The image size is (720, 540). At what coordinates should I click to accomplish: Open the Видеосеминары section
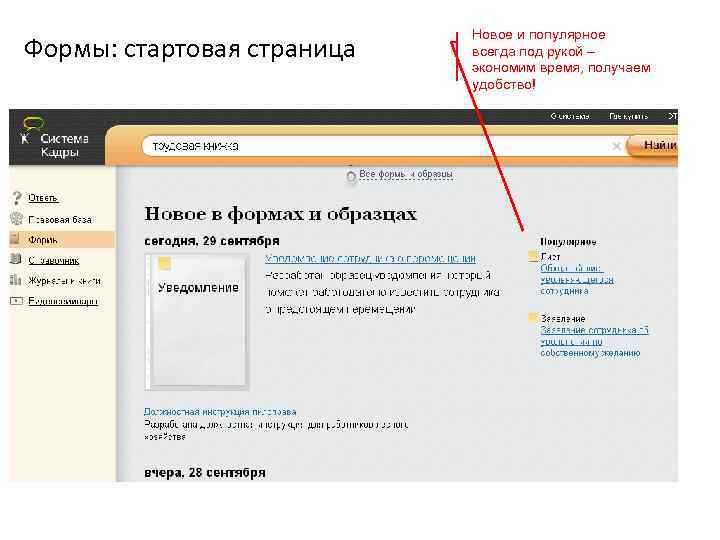[x=63, y=301]
